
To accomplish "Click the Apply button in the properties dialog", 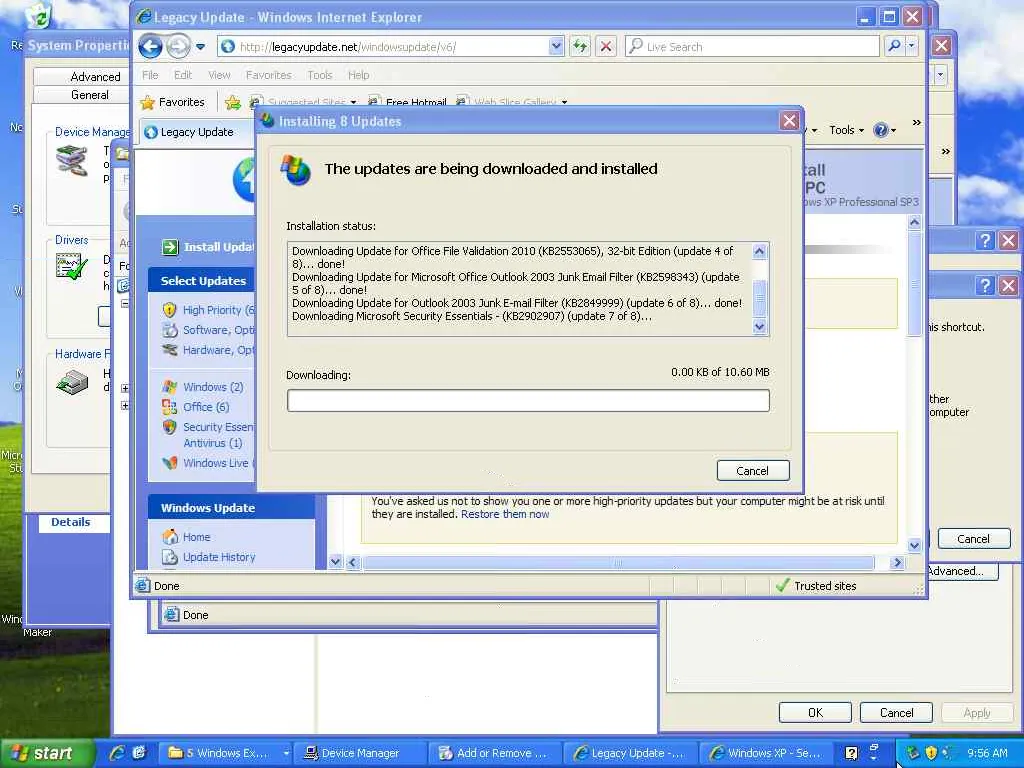I will click(x=977, y=712).
